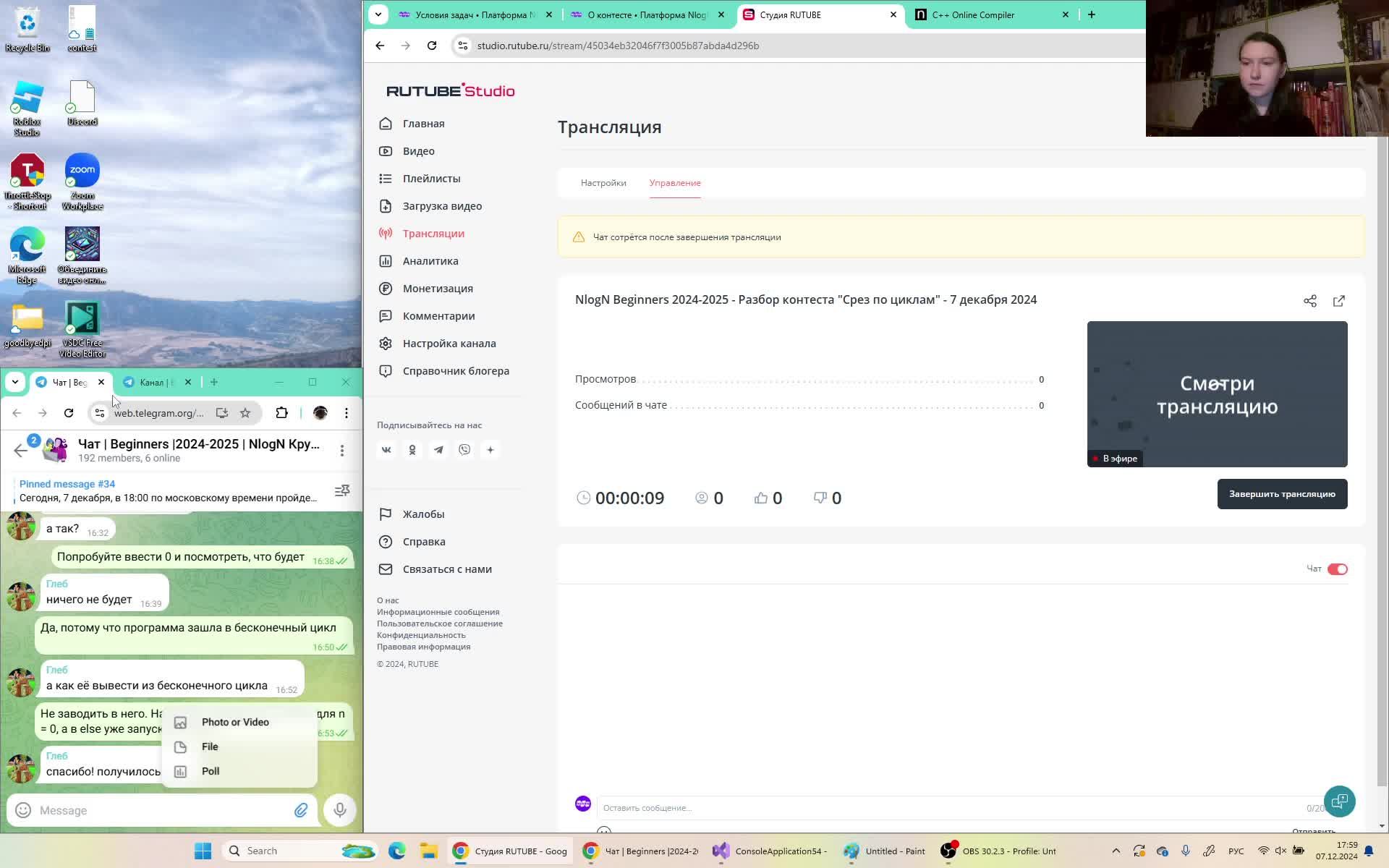Open Telegram chat three-dot menu
Screen dimensions: 1389x868
point(342,450)
